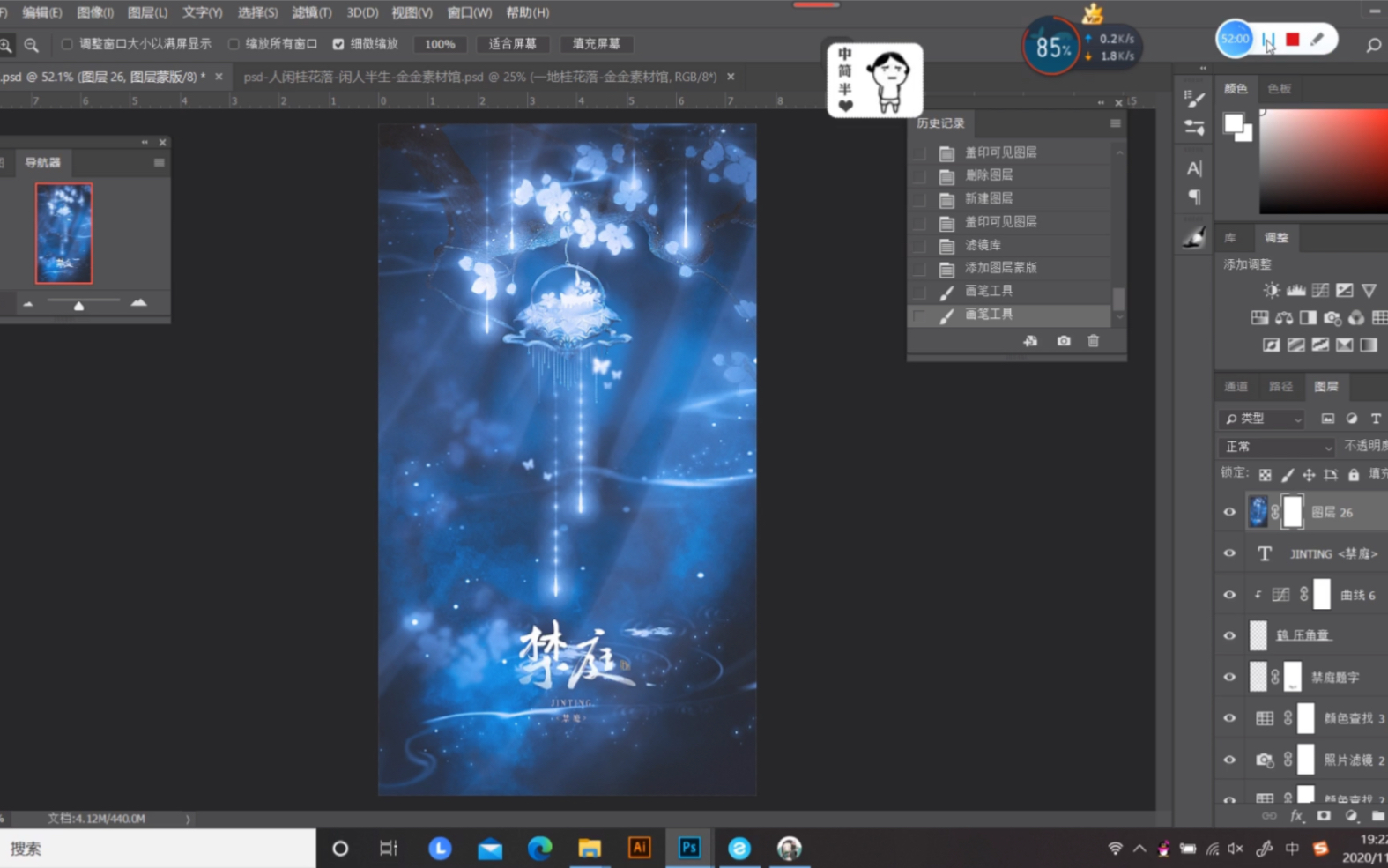The height and width of the screenshot is (868, 1388).
Task: Hide the 照片滤镜 2 layer
Action: pyautogui.click(x=1229, y=760)
